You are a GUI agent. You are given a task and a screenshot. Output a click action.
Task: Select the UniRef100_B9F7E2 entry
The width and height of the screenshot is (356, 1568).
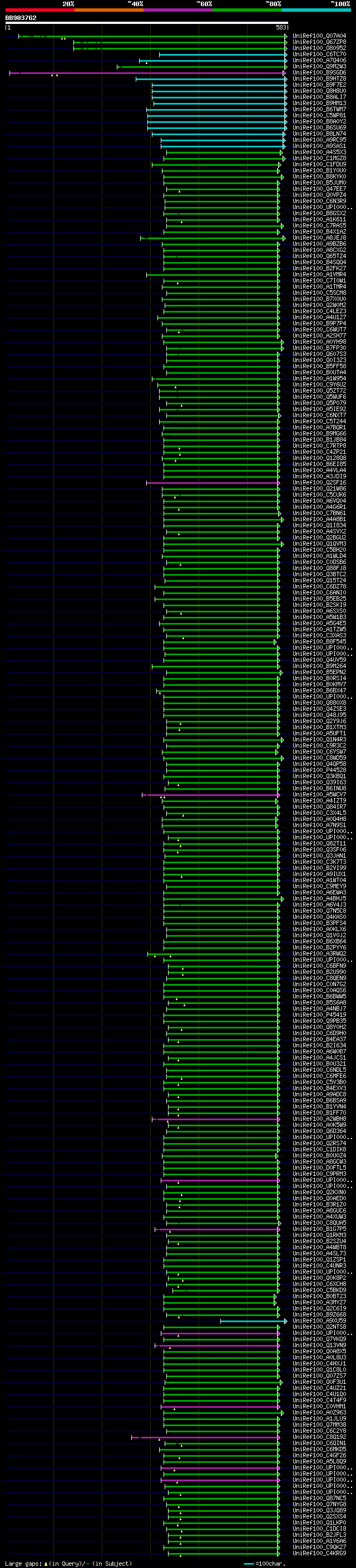tap(319, 85)
